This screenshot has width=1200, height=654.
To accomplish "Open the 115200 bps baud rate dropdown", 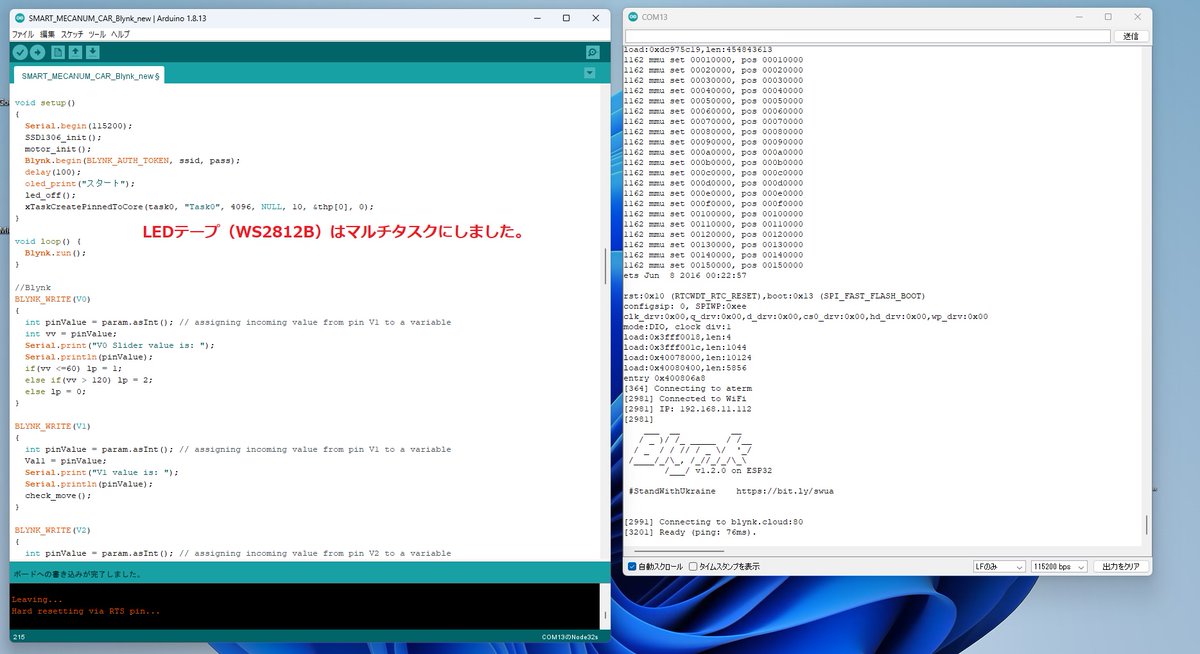I will pyautogui.click(x=1058, y=566).
